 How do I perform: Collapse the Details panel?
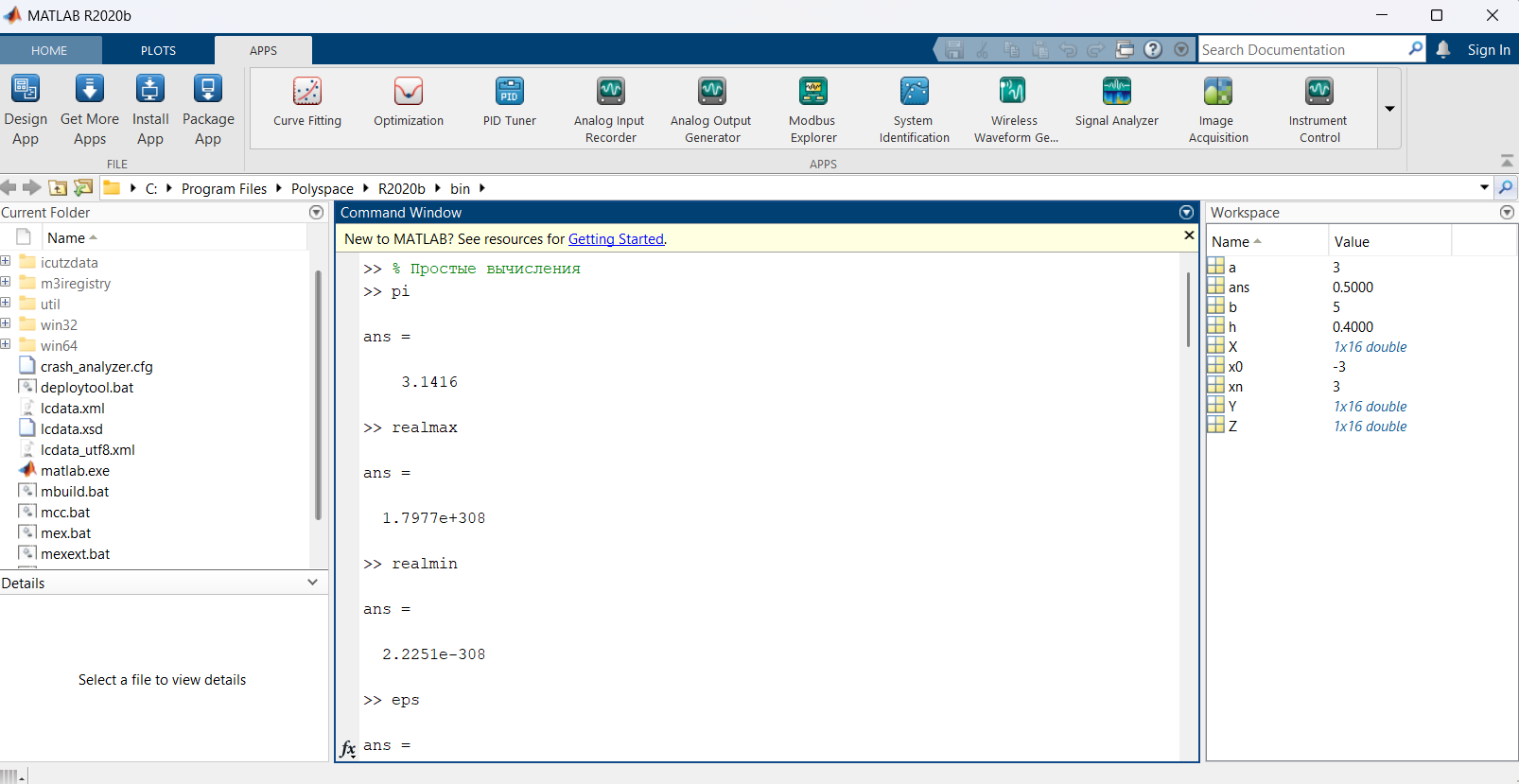(312, 583)
